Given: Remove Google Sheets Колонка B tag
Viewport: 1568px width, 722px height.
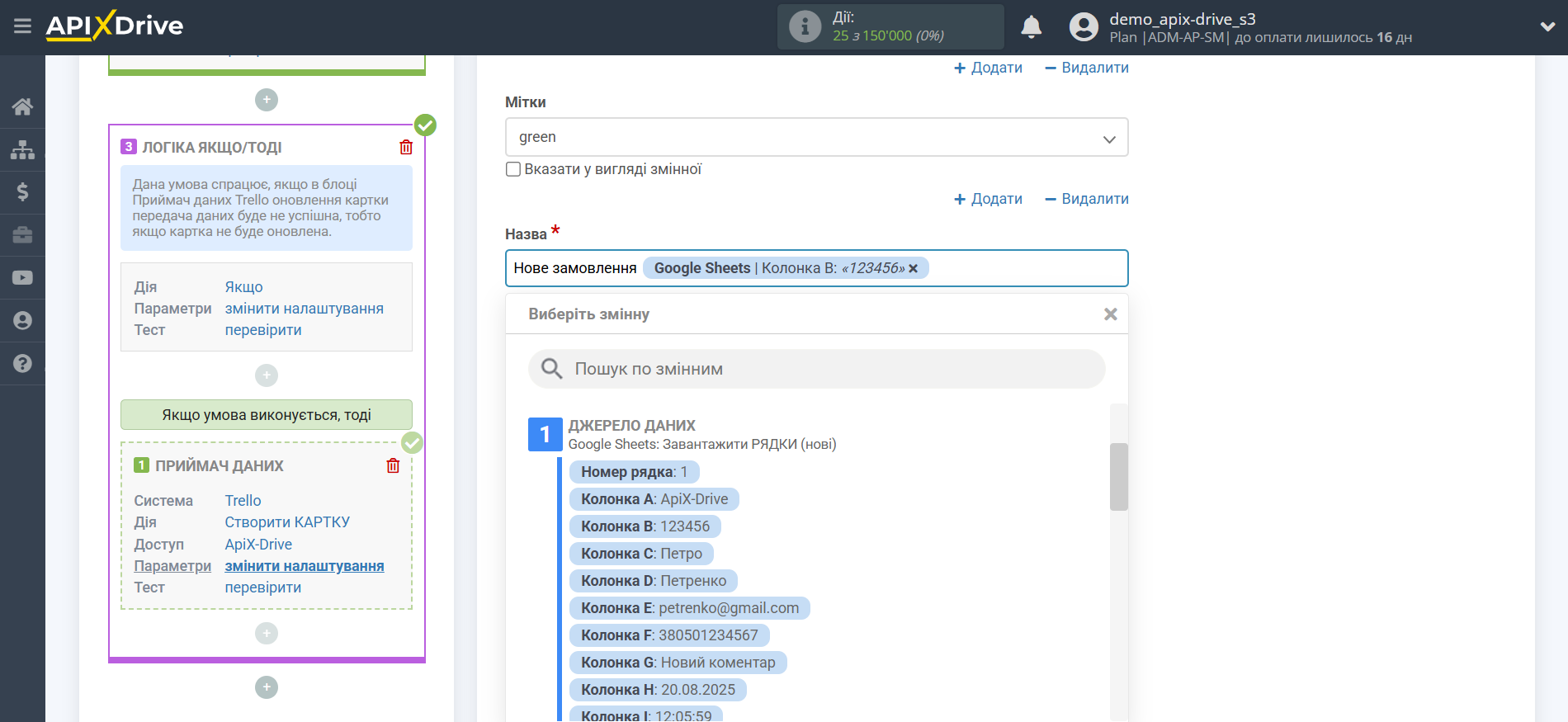Looking at the screenshot, I should point(913,269).
